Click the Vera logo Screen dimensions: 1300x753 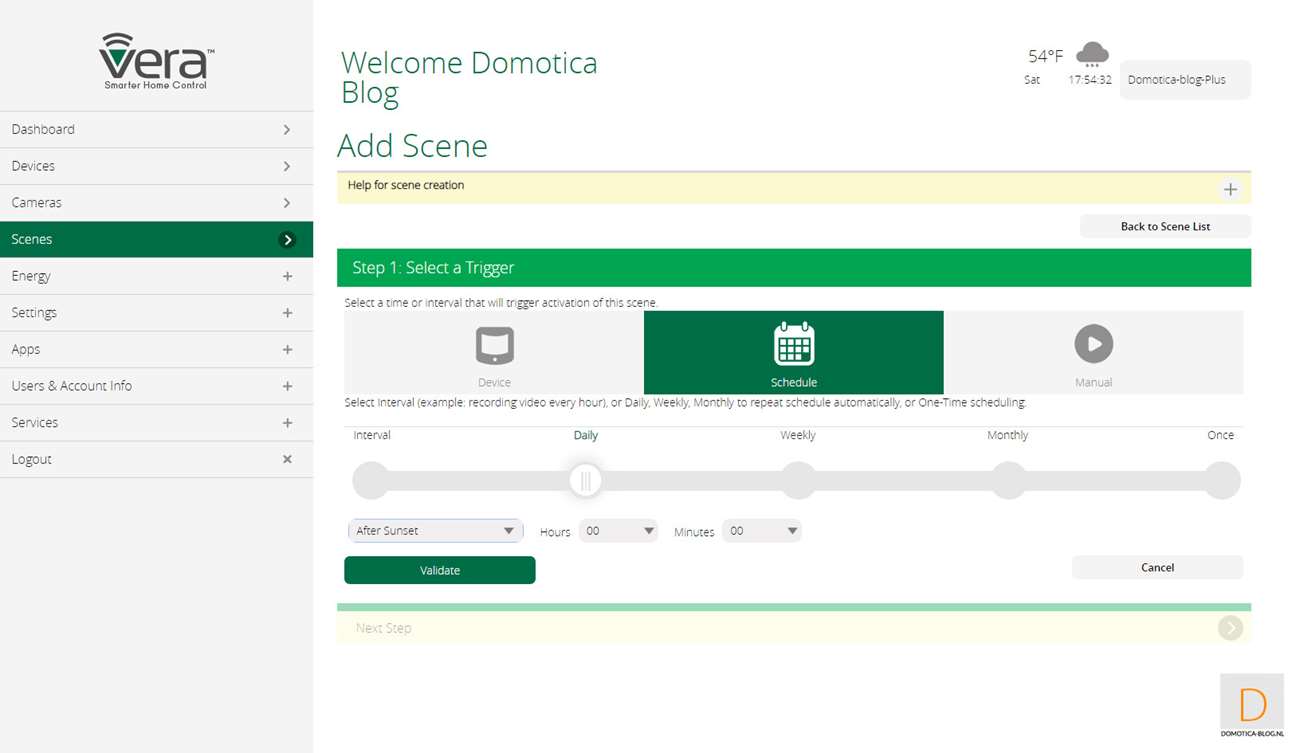click(156, 61)
